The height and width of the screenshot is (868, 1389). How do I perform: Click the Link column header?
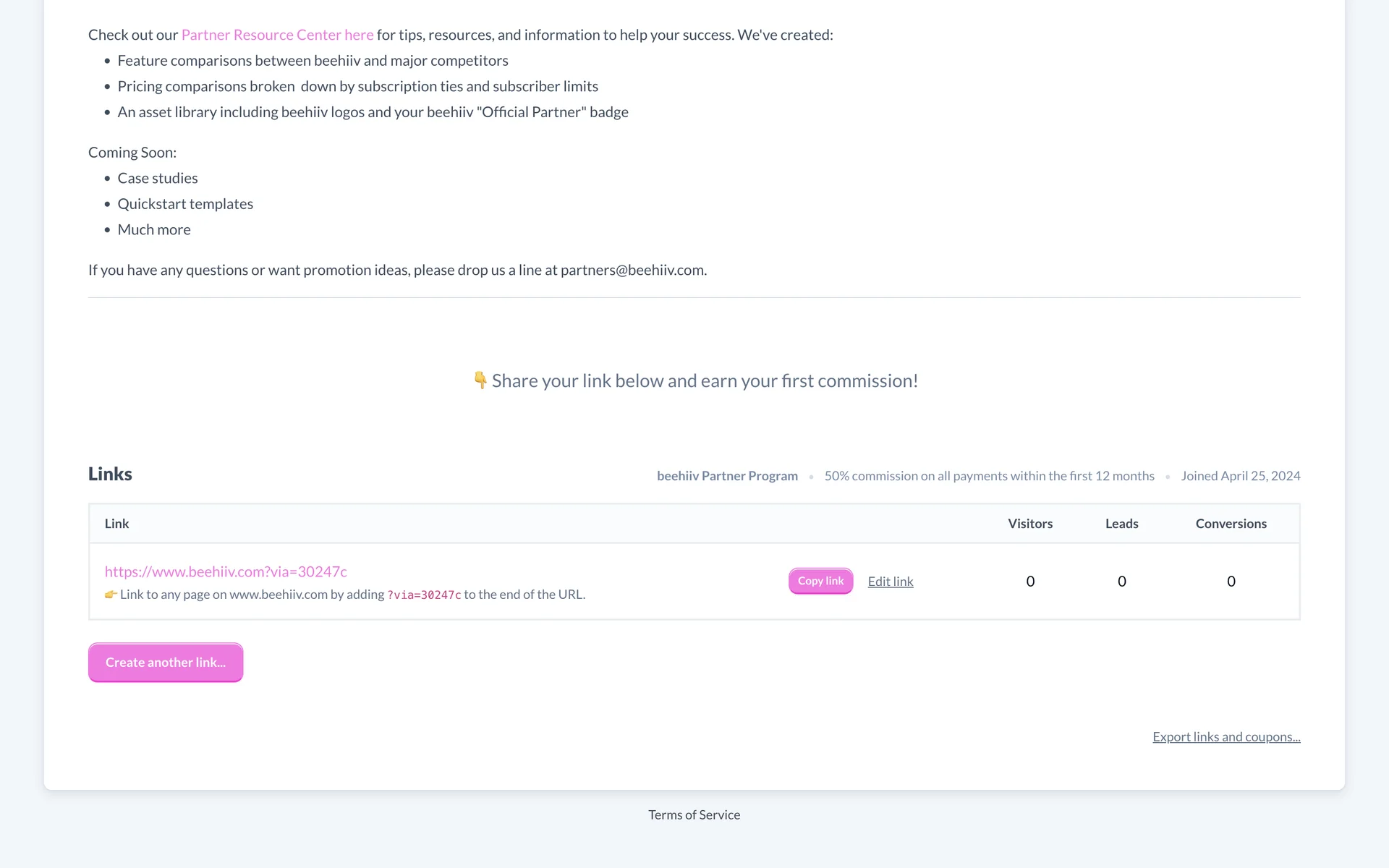pyautogui.click(x=116, y=524)
